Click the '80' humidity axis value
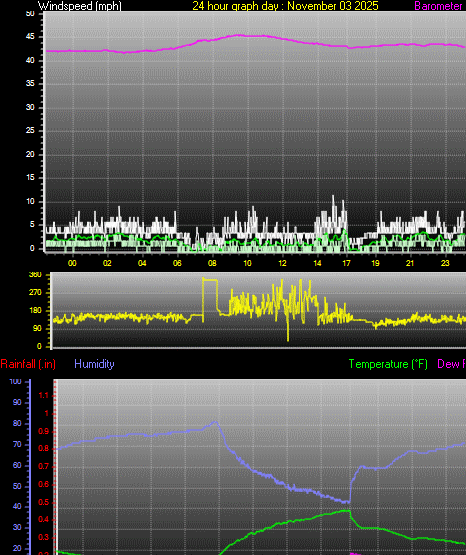 (x=17, y=423)
